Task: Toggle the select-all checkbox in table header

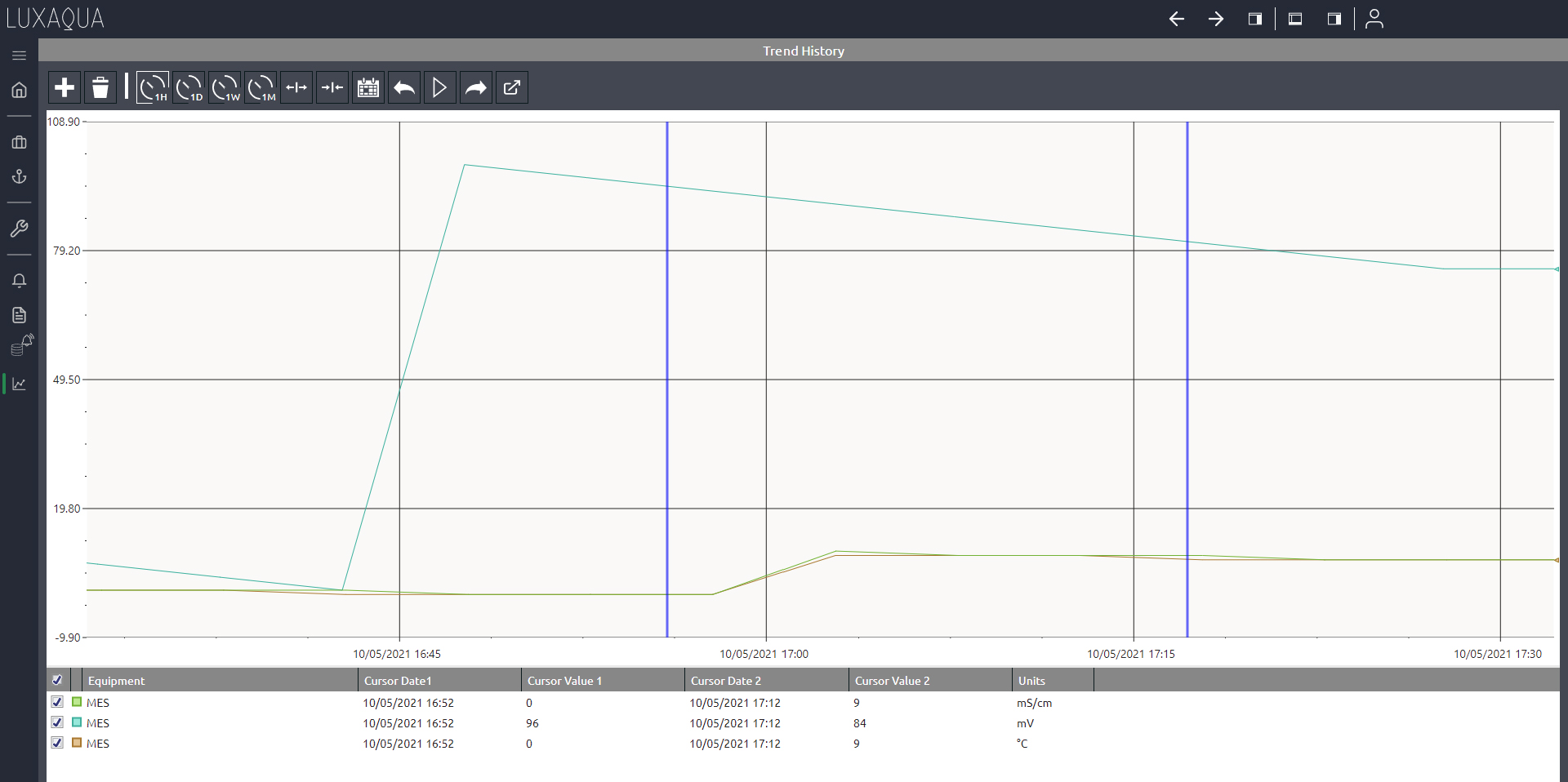Action: tap(57, 679)
